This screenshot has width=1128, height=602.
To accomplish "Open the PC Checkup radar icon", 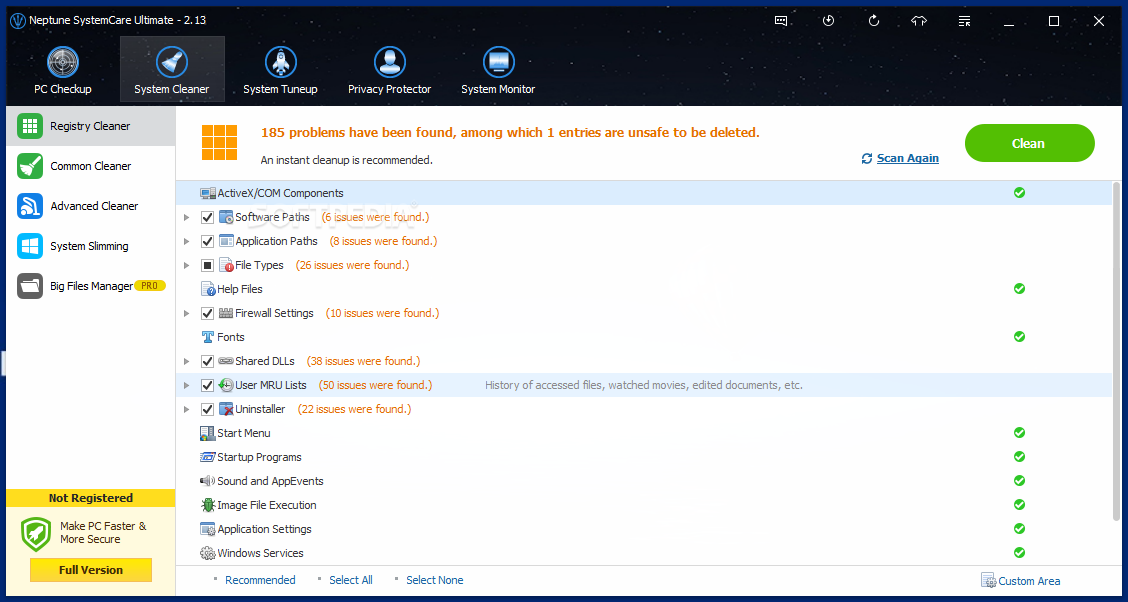I will [x=63, y=63].
